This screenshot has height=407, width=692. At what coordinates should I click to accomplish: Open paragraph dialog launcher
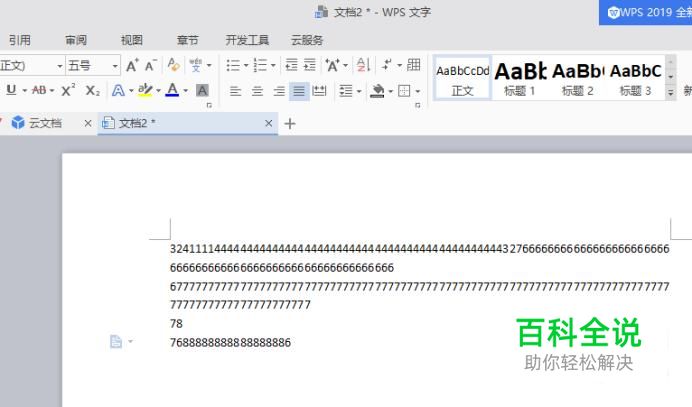(x=417, y=105)
